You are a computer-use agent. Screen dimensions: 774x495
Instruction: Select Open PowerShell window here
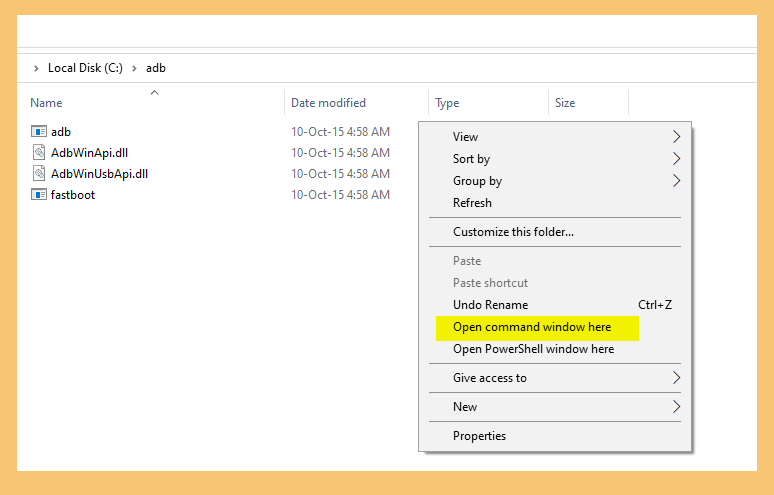coord(555,349)
